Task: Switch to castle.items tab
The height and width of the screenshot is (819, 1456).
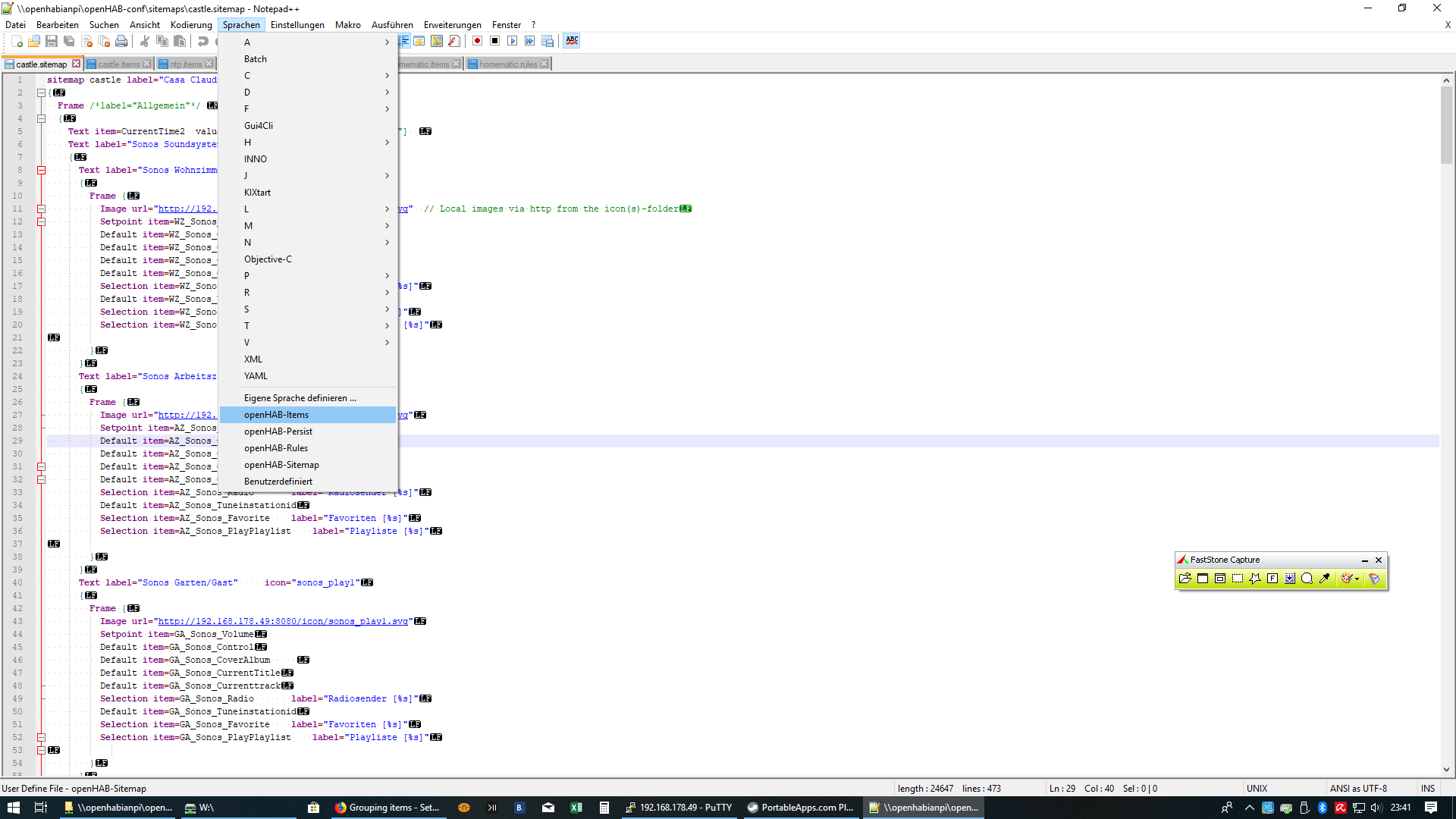Action: pos(119,64)
